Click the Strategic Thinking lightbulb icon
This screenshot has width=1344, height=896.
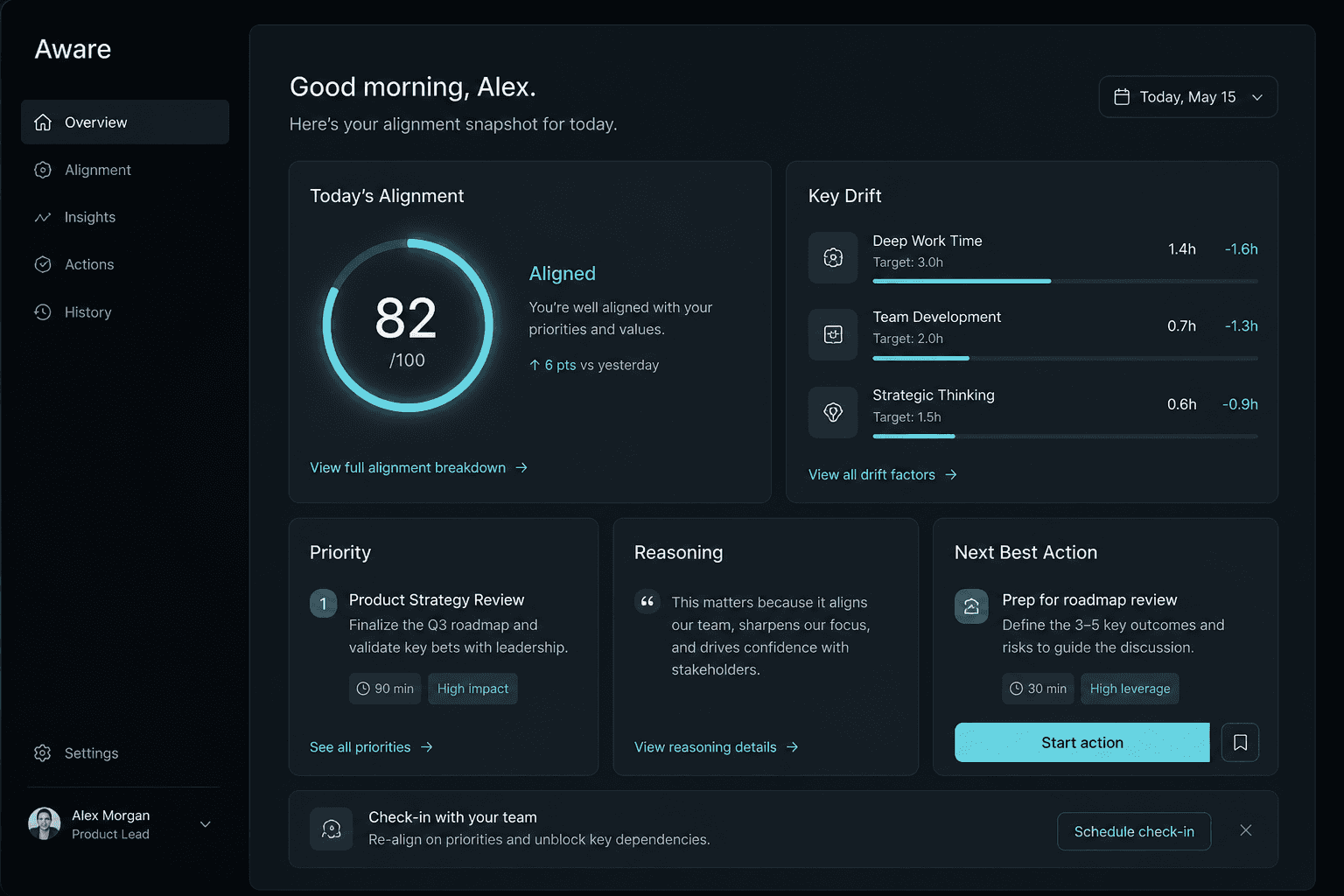pyautogui.click(x=833, y=412)
